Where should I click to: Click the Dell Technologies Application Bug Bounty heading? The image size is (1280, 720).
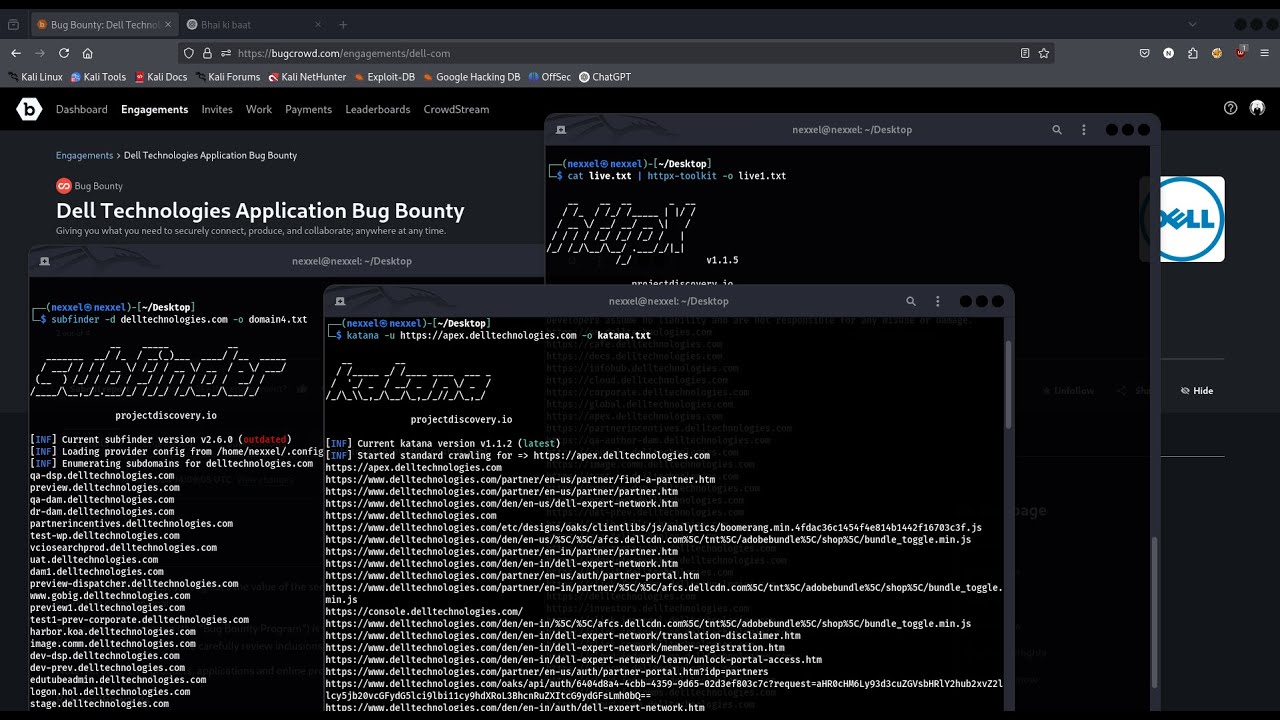[260, 211]
